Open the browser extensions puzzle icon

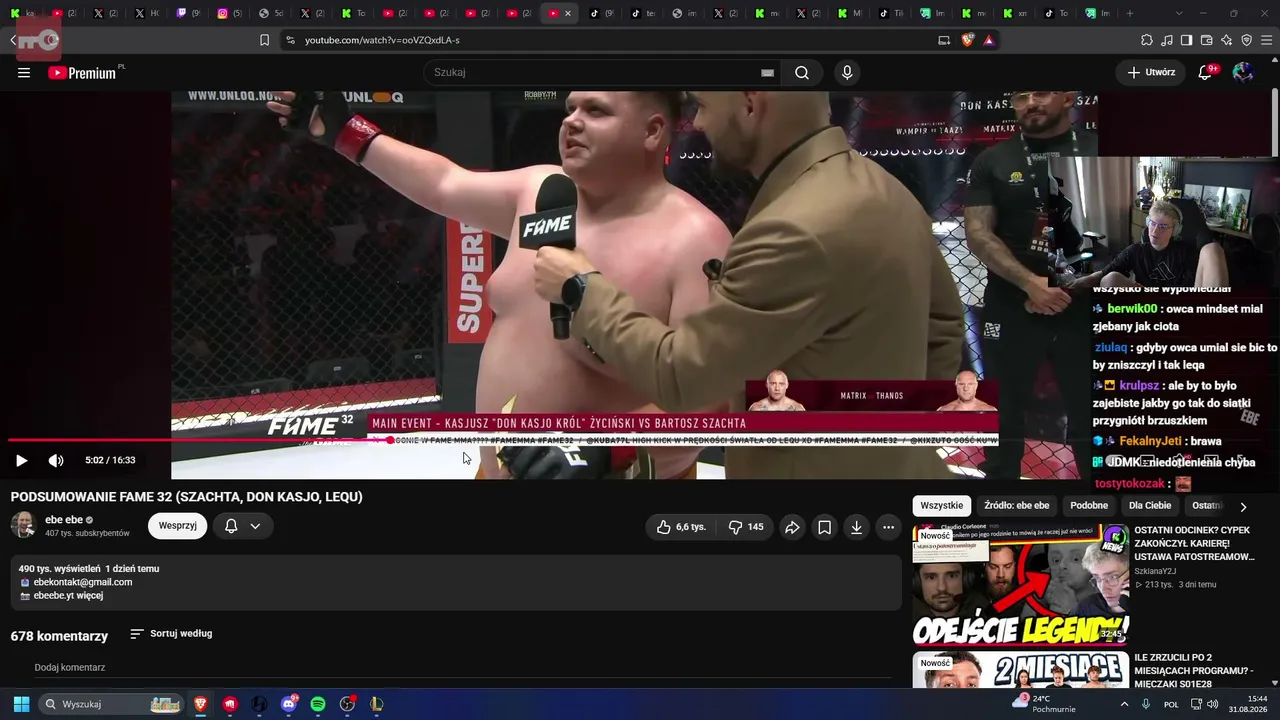tap(1147, 40)
